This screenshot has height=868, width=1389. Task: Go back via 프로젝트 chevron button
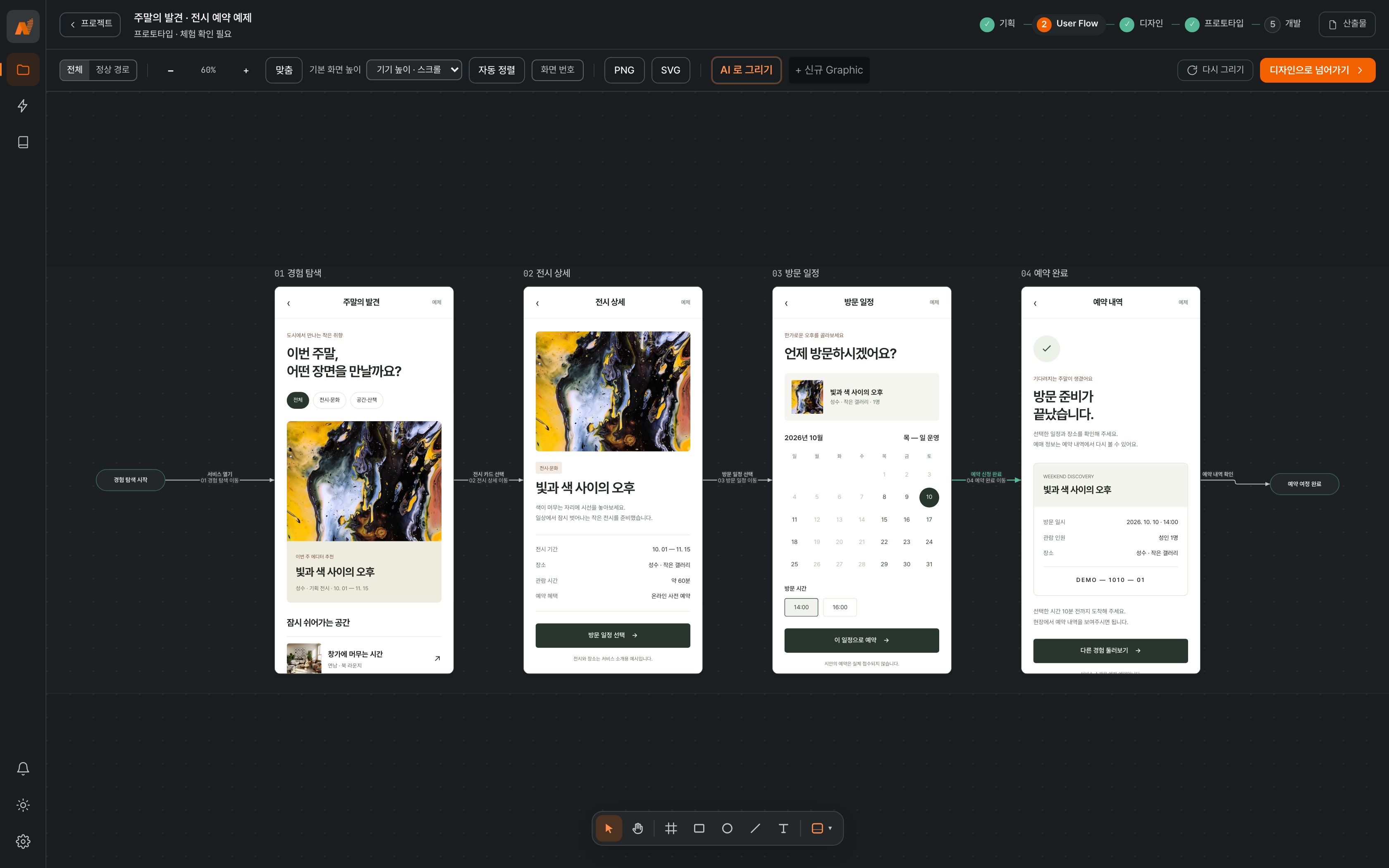click(x=90, y=24)
